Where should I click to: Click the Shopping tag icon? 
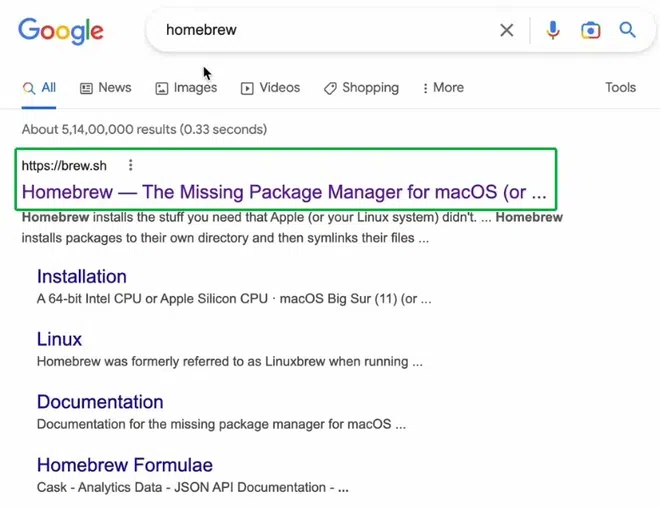(x=330, y=88)
